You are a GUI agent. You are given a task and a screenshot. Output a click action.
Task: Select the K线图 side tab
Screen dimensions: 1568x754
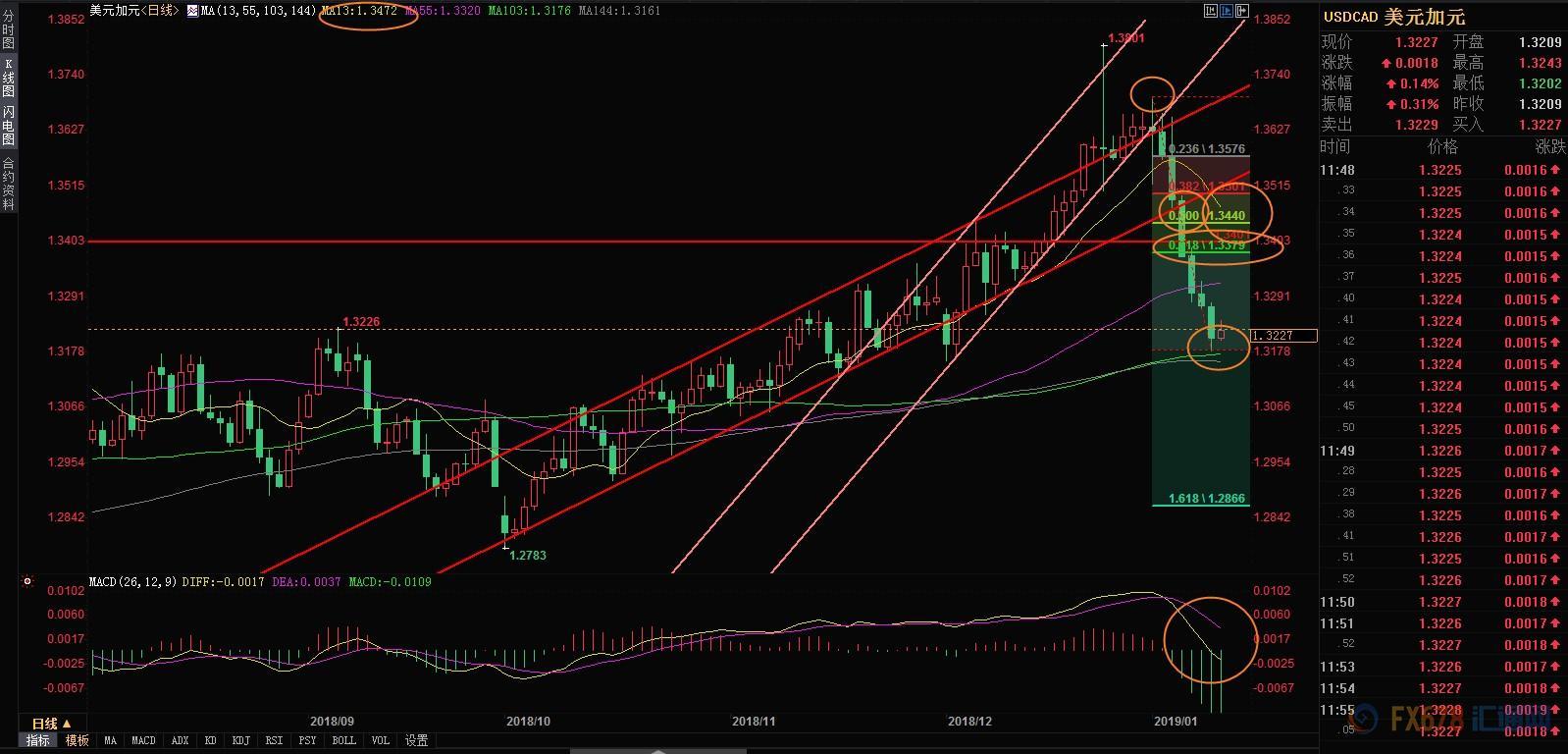[x=8, y=77]
